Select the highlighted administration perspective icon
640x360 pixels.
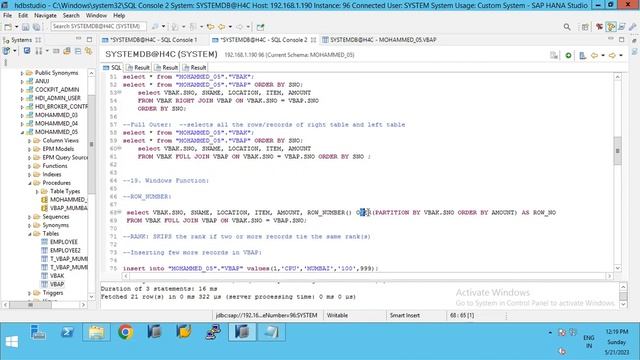pyautogui.click(x=611, y=27)
